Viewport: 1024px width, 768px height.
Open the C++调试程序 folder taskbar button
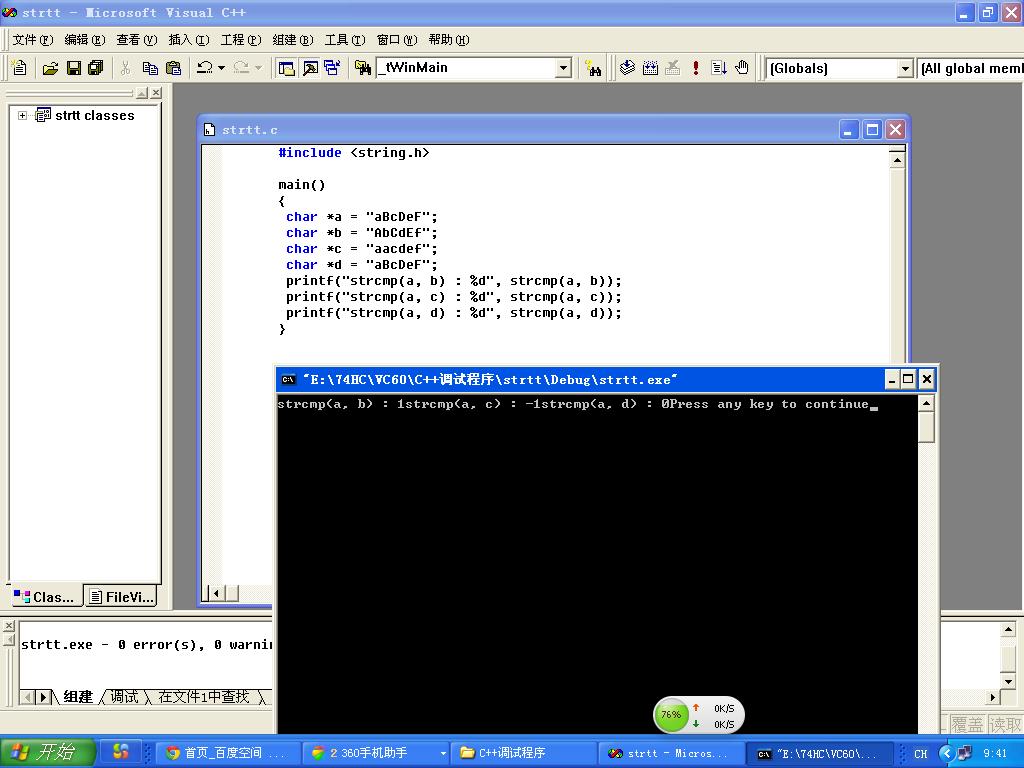click(524, 753)
